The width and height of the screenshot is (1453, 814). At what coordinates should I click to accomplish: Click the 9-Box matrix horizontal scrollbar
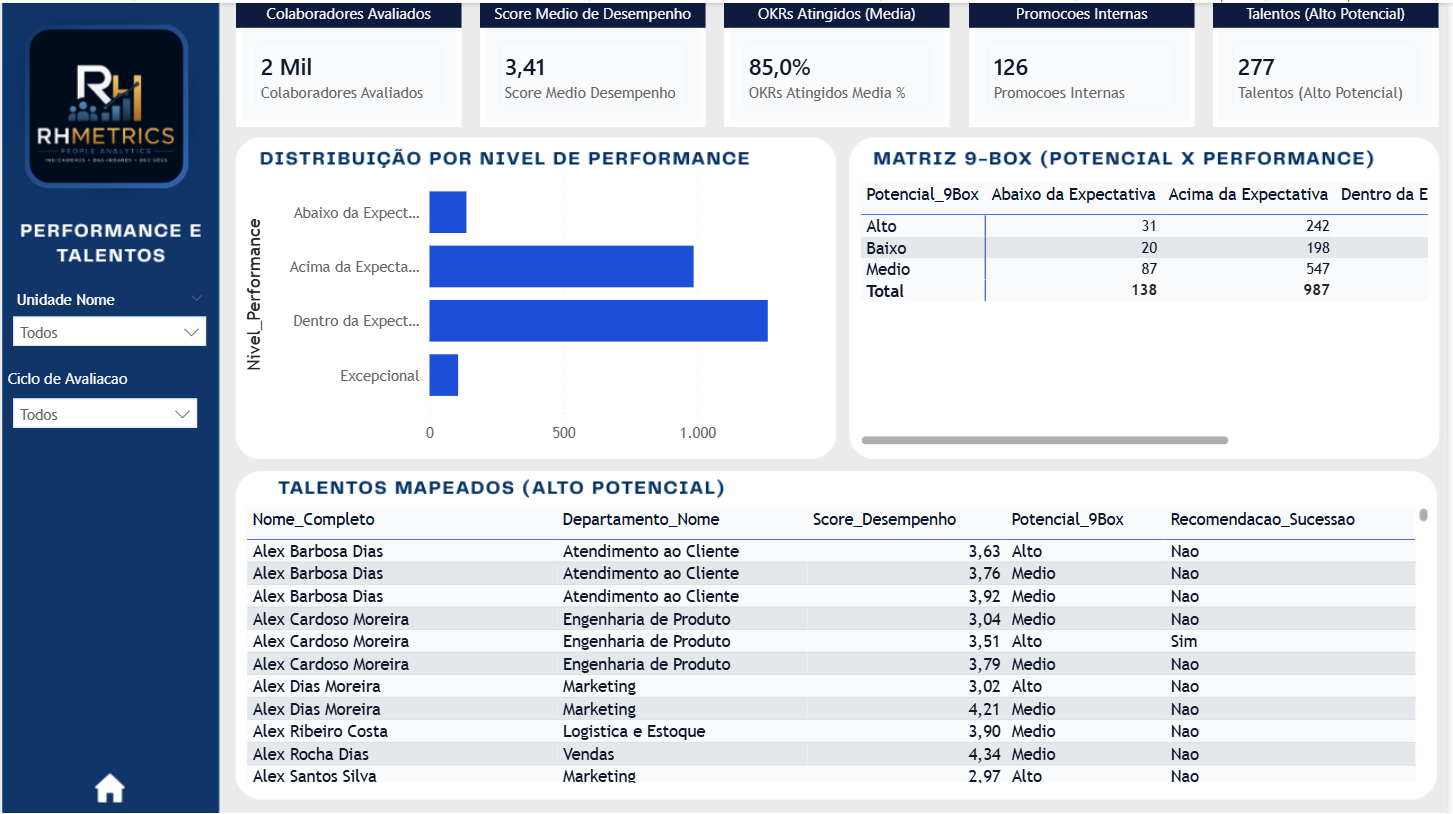1044,440
